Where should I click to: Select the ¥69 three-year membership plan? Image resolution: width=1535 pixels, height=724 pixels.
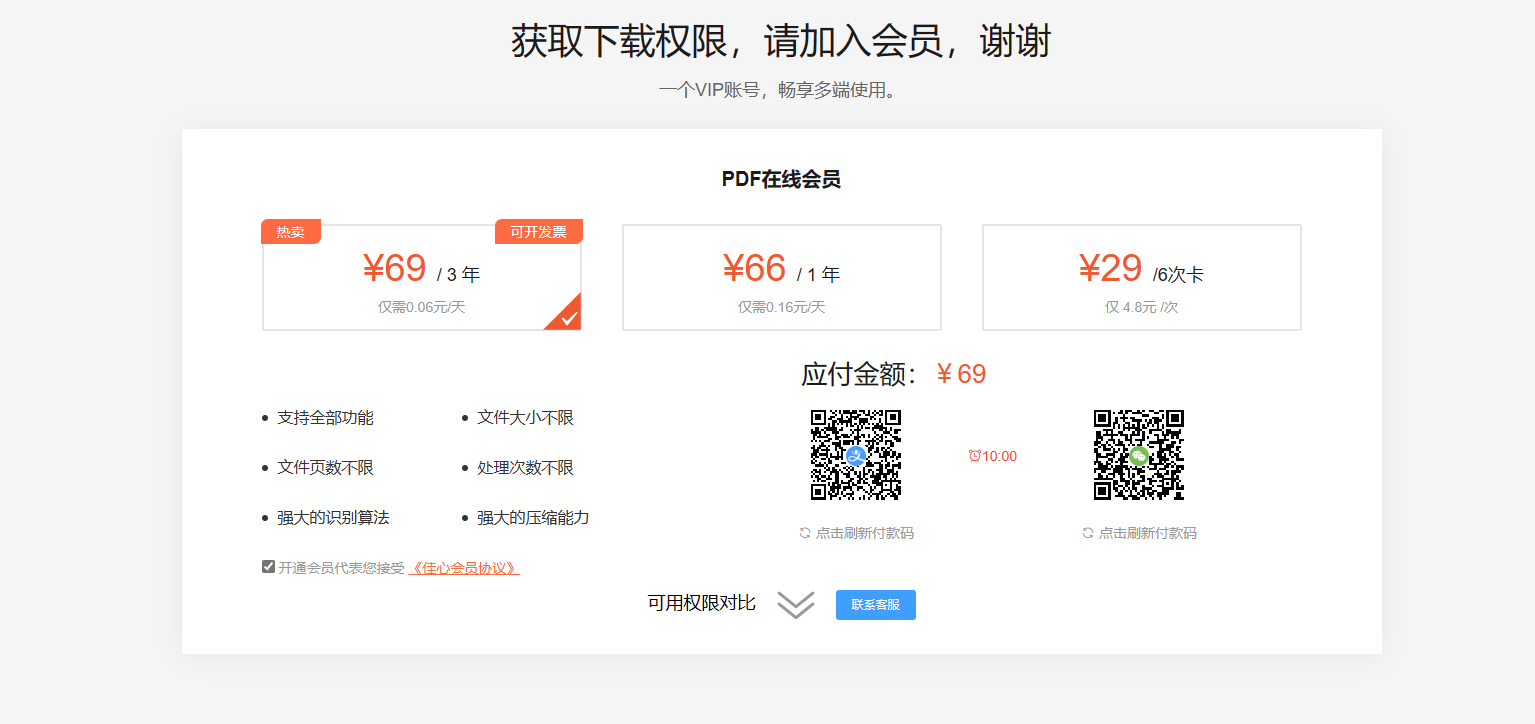tap(421, 277)
